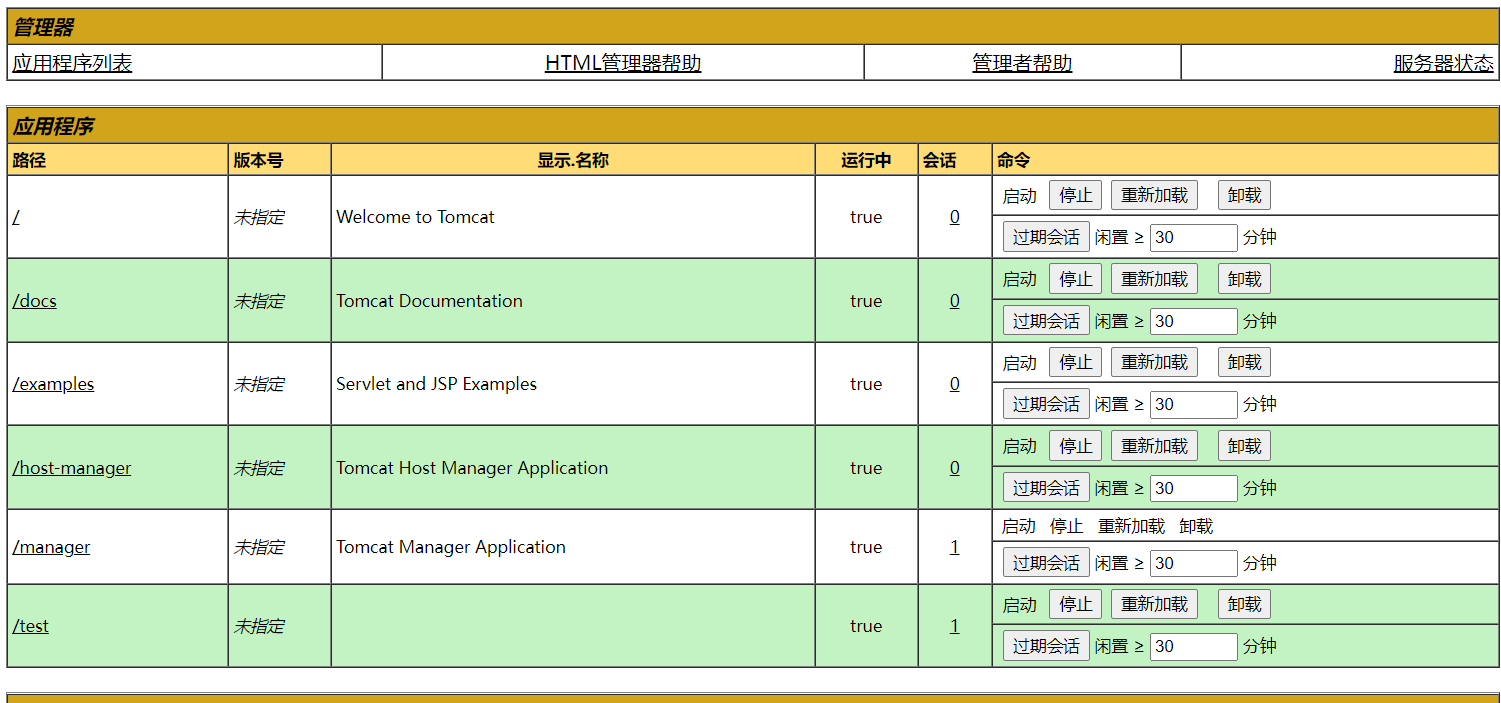Click 过期会话 button for Welcome to Tomcat
Image resolution: width=1501 pixels, height=703 pixels.
click(1046, 237)
